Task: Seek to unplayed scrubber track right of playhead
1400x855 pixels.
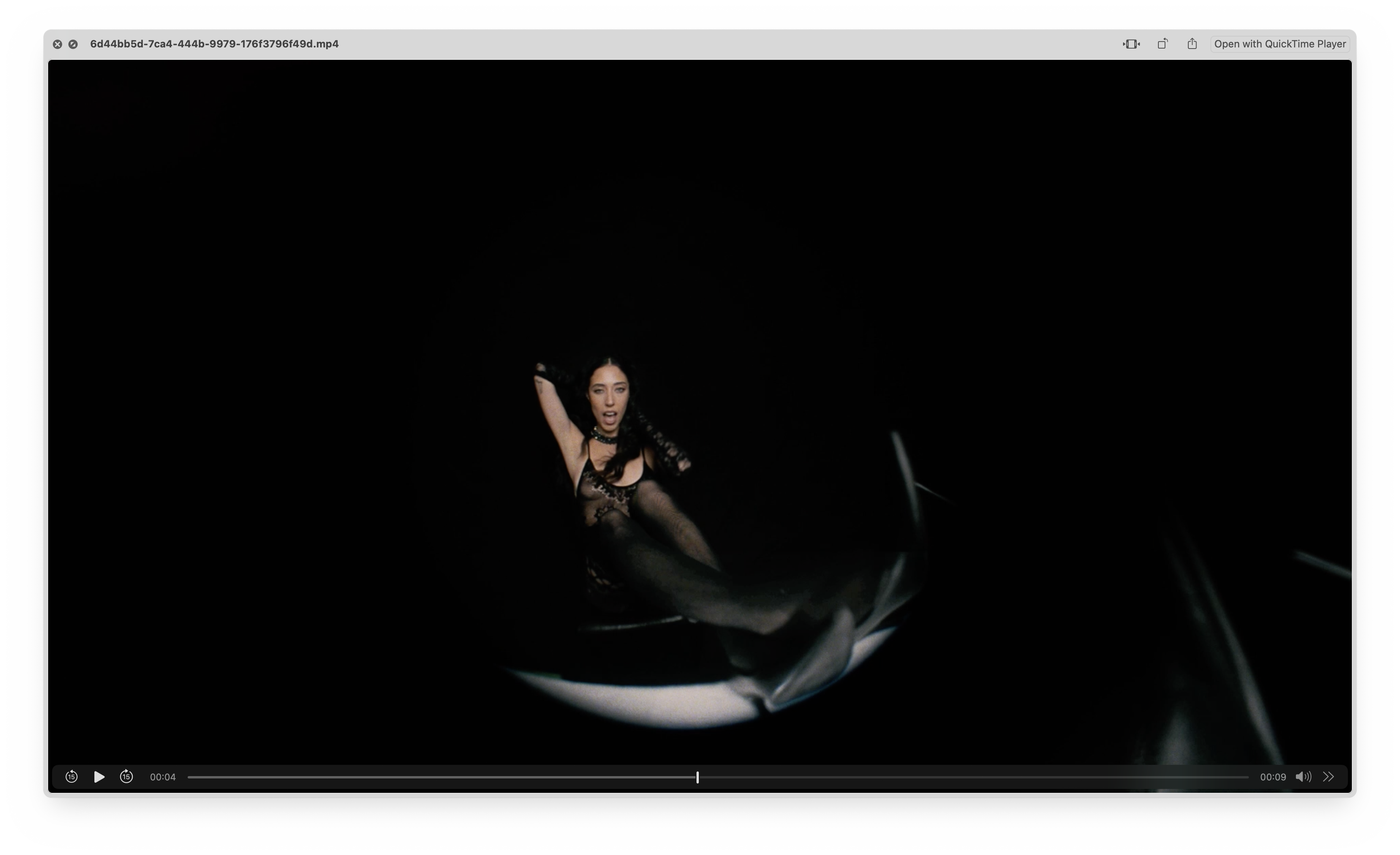Action: (x=966, y=776)
